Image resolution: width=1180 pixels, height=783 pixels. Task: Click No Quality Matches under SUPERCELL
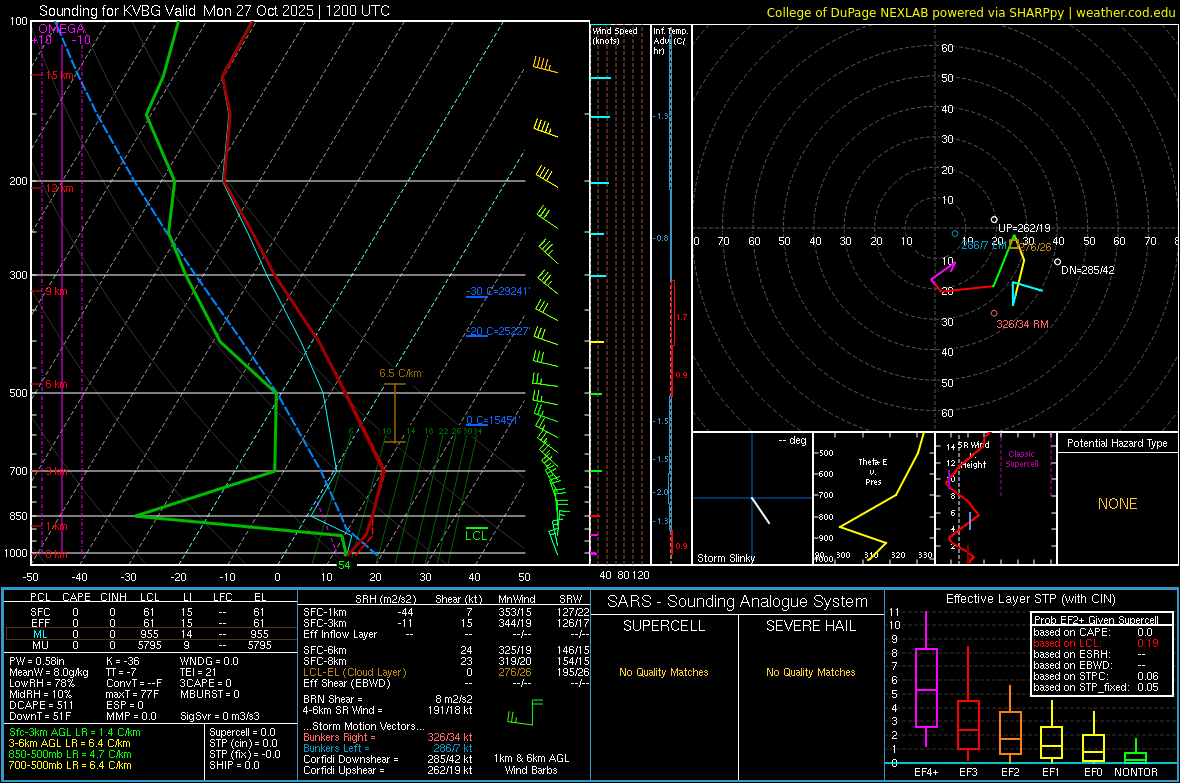(664, 672)
